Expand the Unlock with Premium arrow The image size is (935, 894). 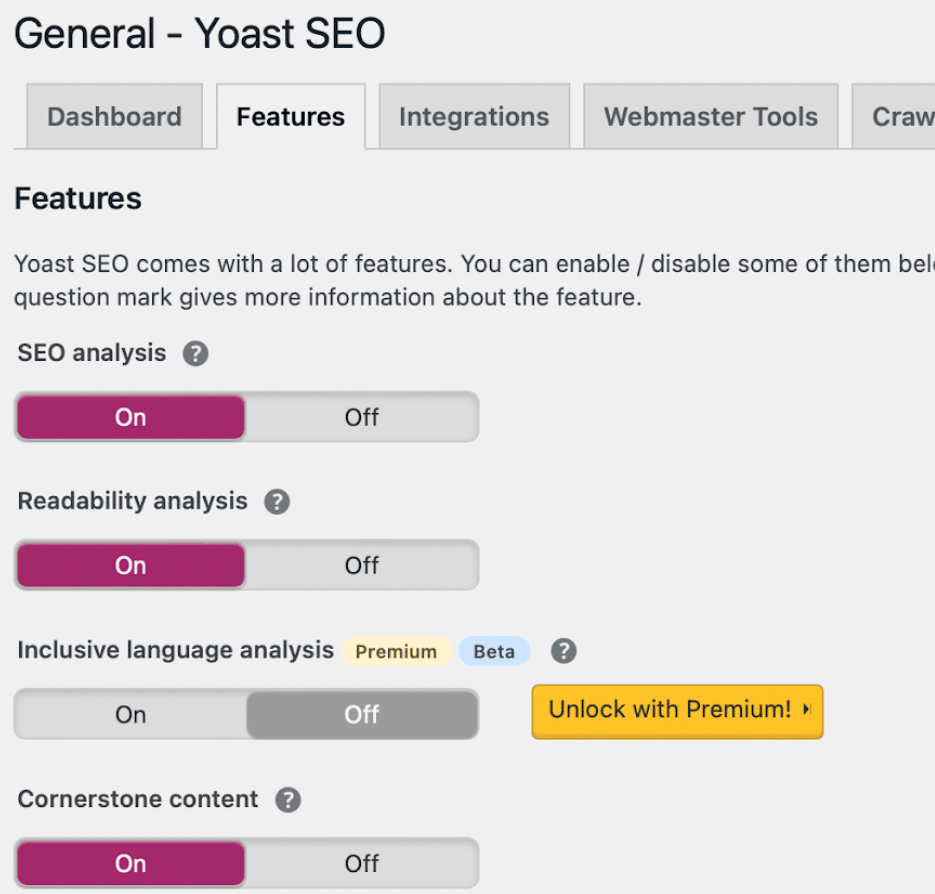point(806,712)
